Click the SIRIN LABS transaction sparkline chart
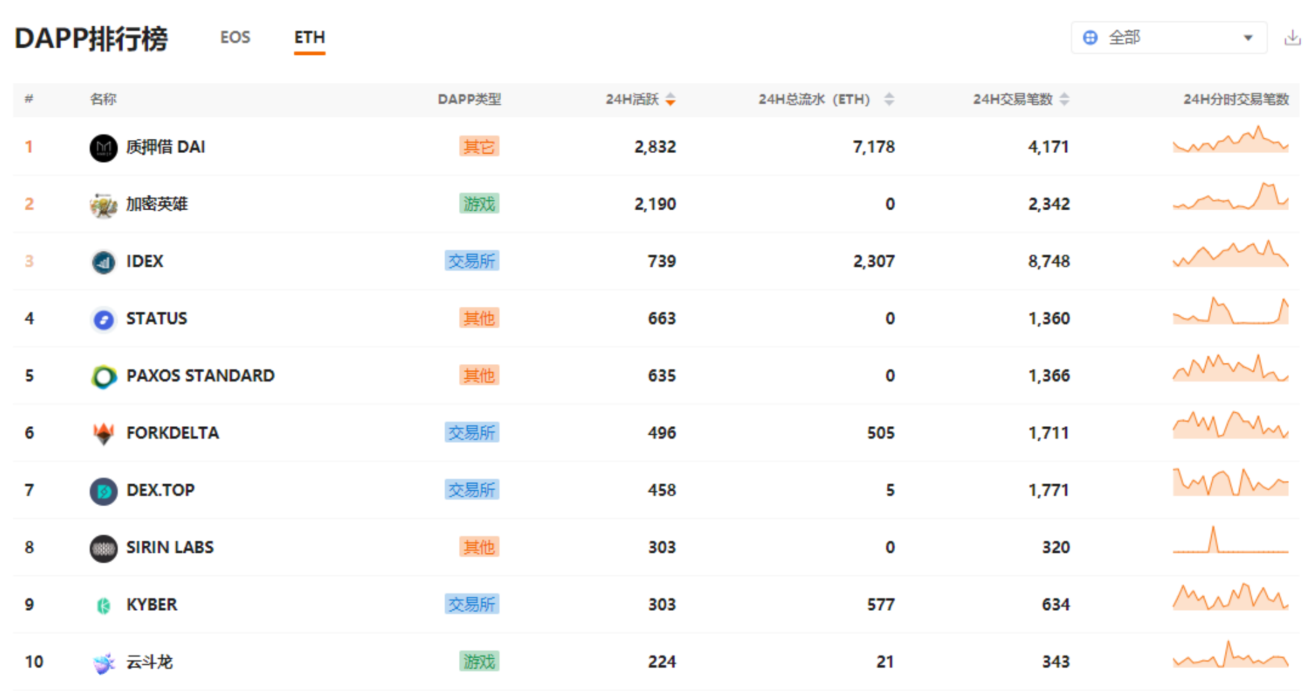This screenshot has height=694, width=1312. 1230,541
